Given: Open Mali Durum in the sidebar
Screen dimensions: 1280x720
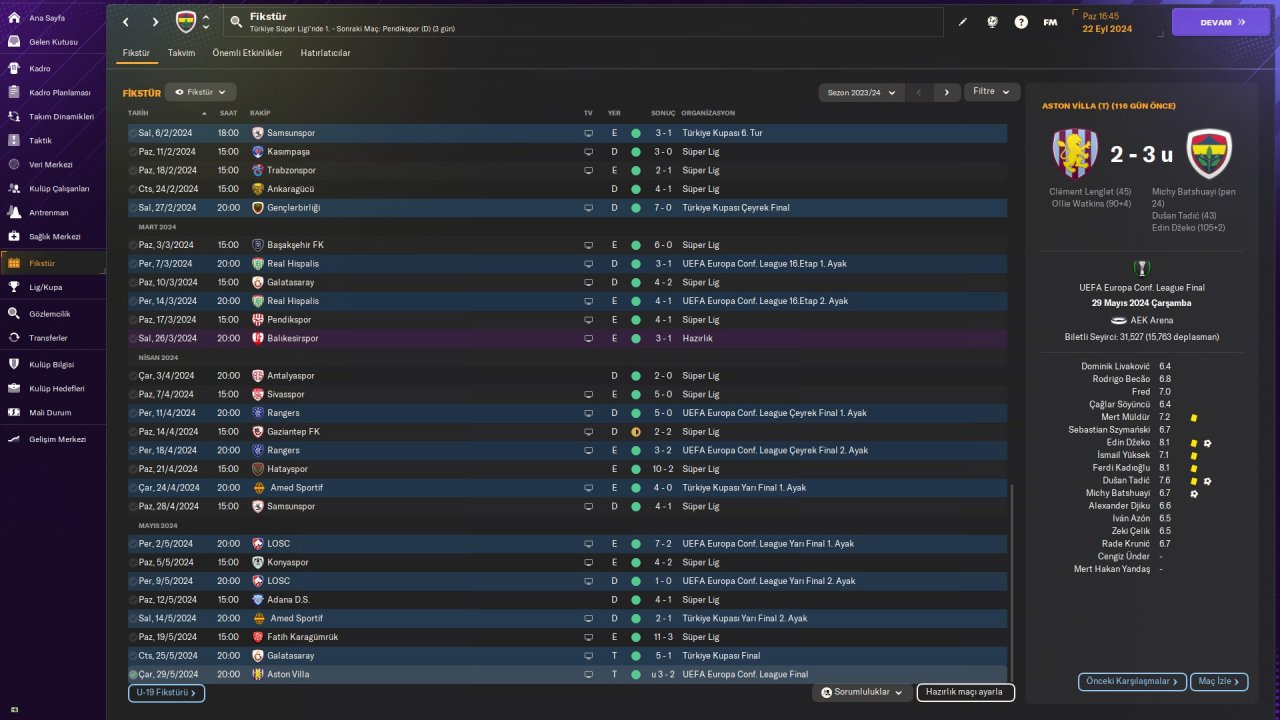Looking at the screenshot, I should click(x=52, y=412).
